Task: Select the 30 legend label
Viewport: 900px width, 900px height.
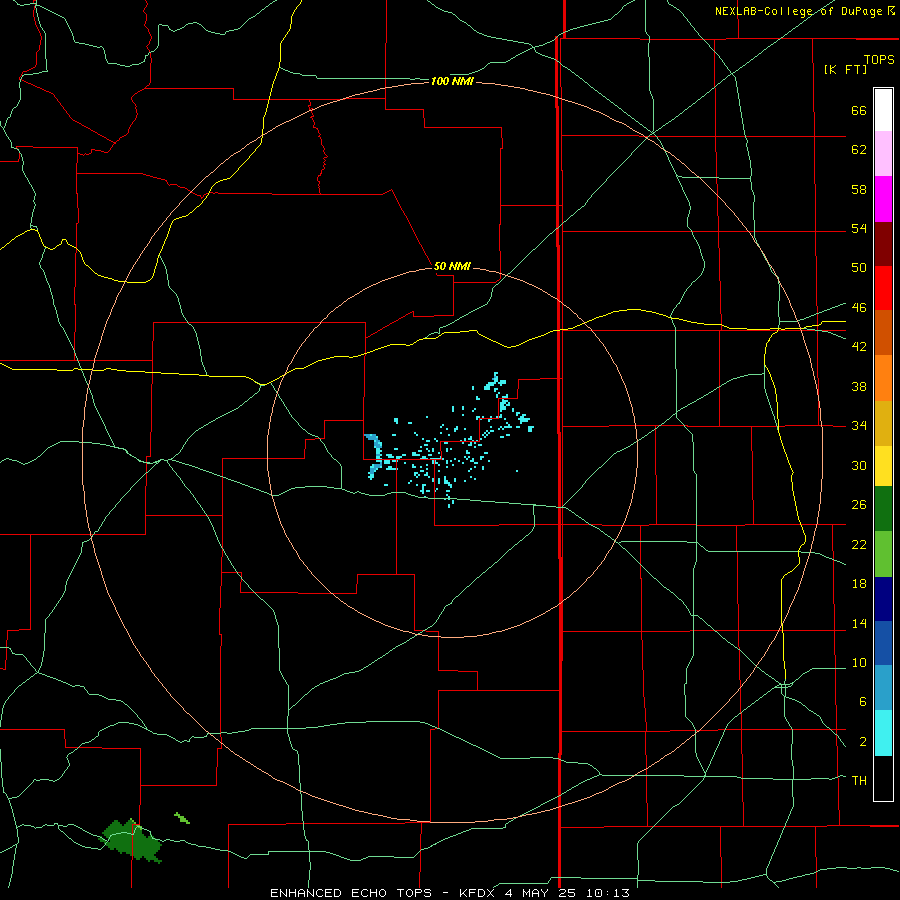Action: [x=859, y=465]
